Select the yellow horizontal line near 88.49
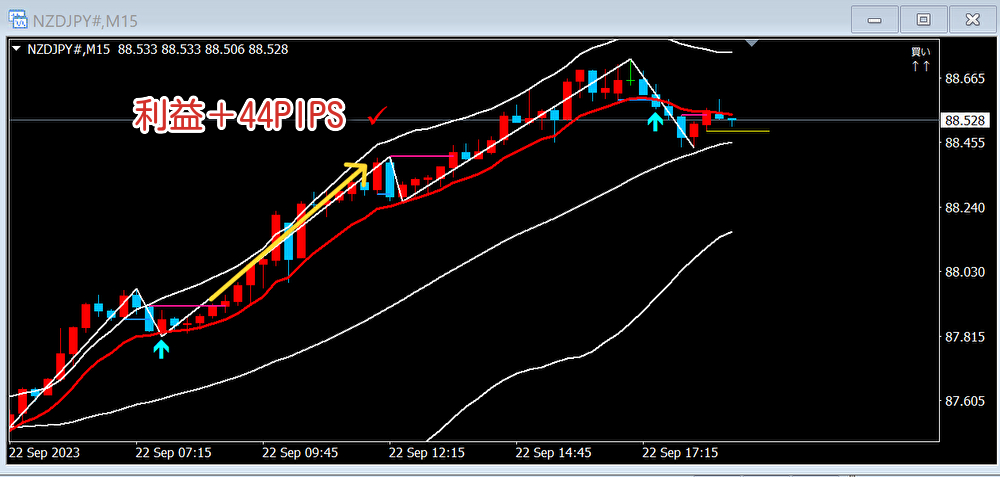Screen dimensions: 1000x477 pos(738,131)
